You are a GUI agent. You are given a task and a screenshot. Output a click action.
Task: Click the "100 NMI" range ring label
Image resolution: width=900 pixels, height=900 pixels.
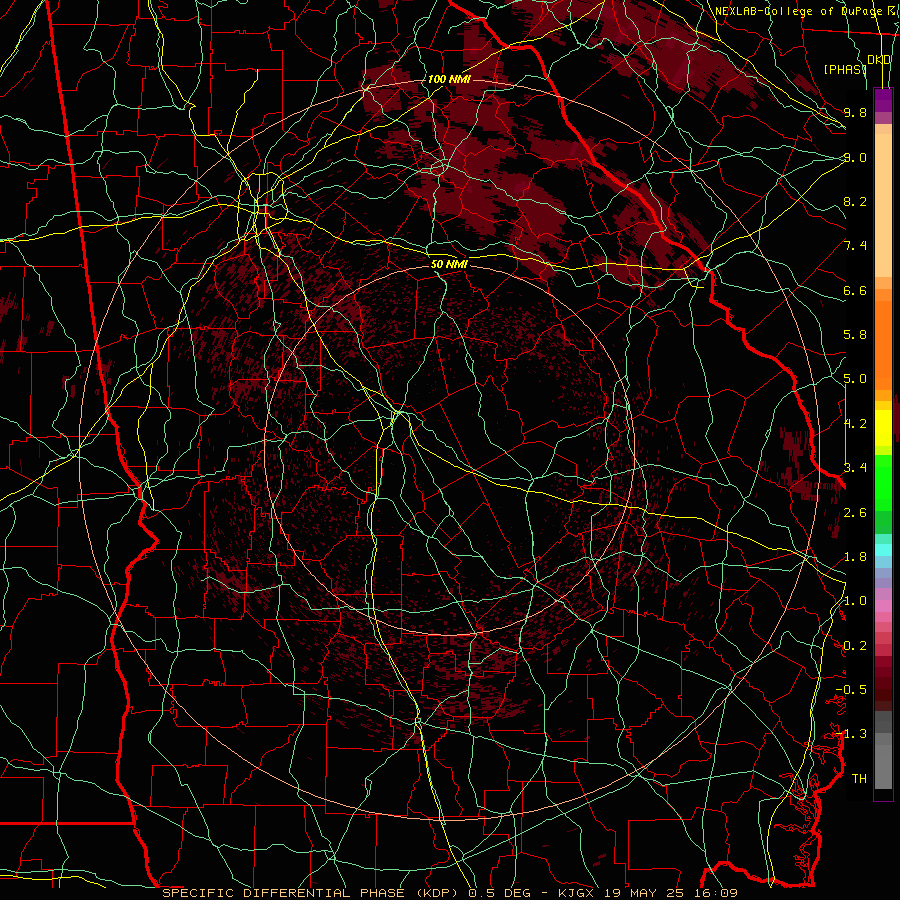(x=449, y=79)
